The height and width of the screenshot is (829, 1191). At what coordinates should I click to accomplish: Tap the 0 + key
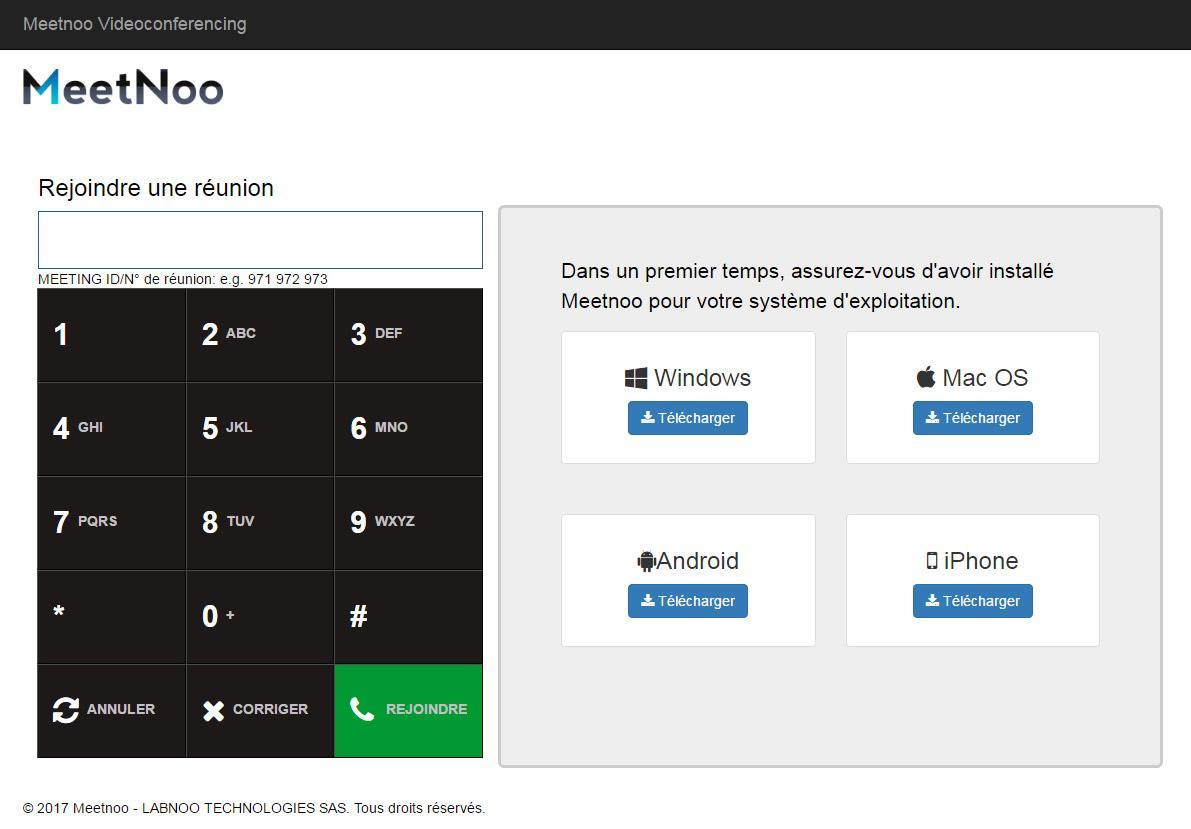click(x=260, y=616)
